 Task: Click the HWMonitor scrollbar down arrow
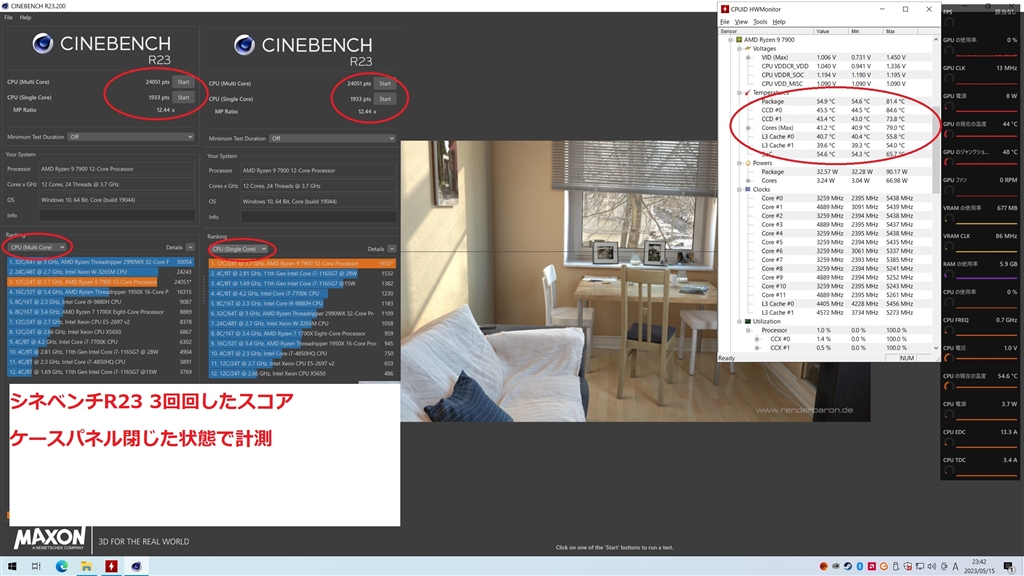(936, 349)
